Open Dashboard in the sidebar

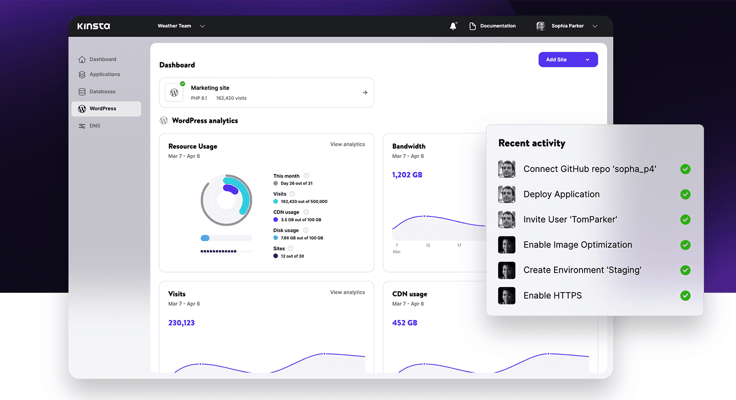pos(103,59)
